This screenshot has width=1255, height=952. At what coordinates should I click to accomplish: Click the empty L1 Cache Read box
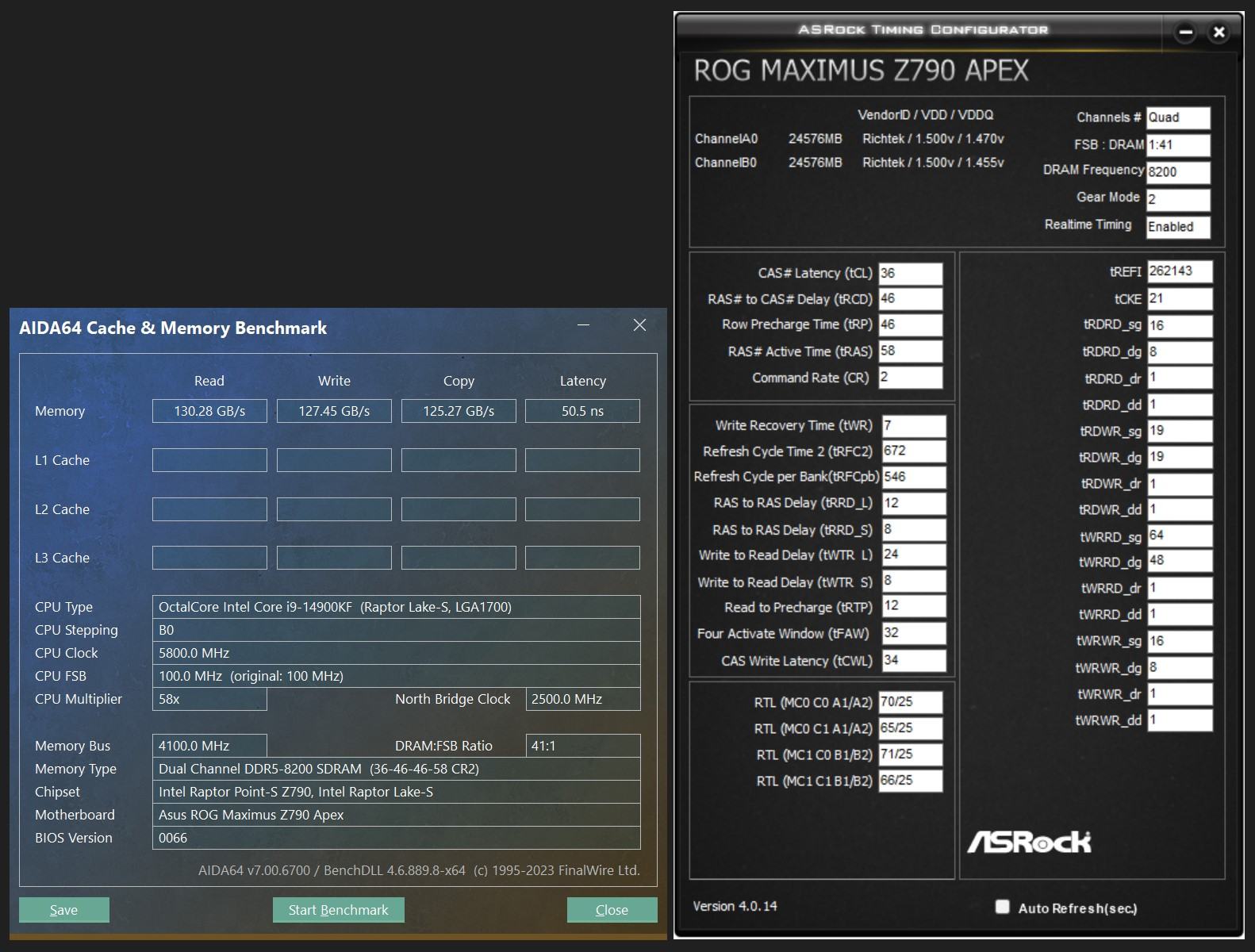click(209, 460)
